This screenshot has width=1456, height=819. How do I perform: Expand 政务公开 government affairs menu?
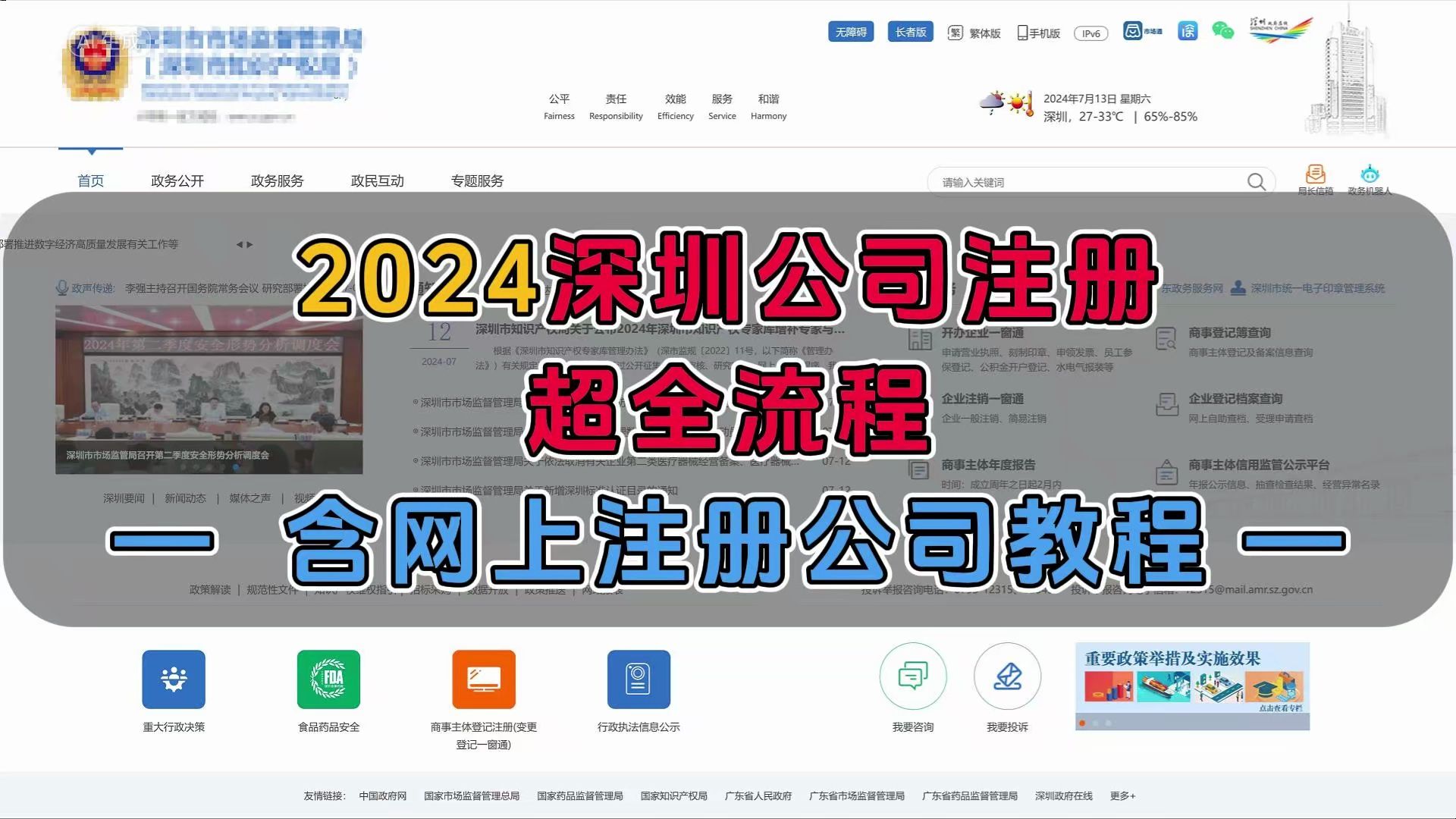pyautogui.click(x=177, y=180)
